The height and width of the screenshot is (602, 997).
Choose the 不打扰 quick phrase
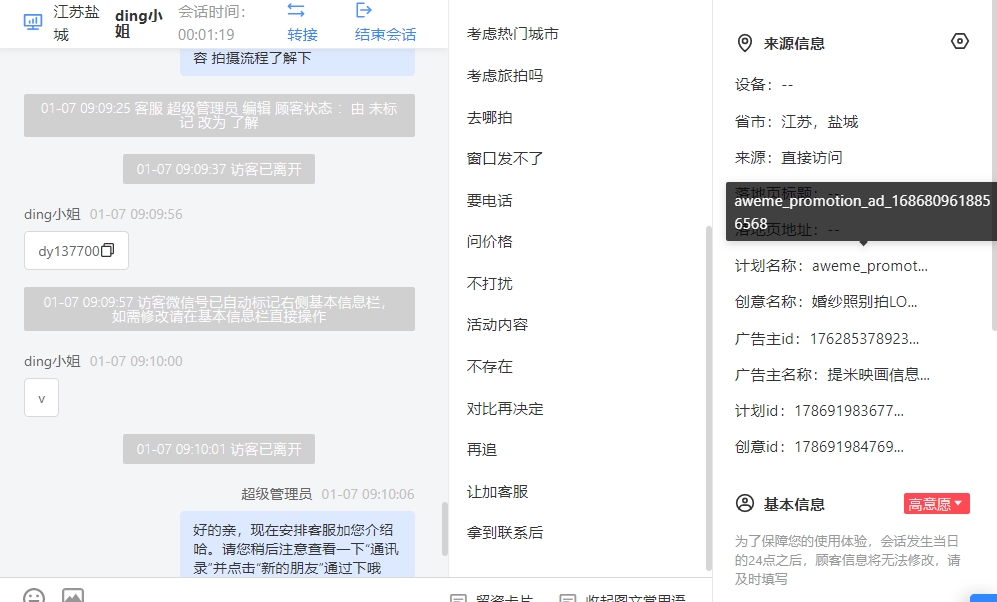coord(490,284)
